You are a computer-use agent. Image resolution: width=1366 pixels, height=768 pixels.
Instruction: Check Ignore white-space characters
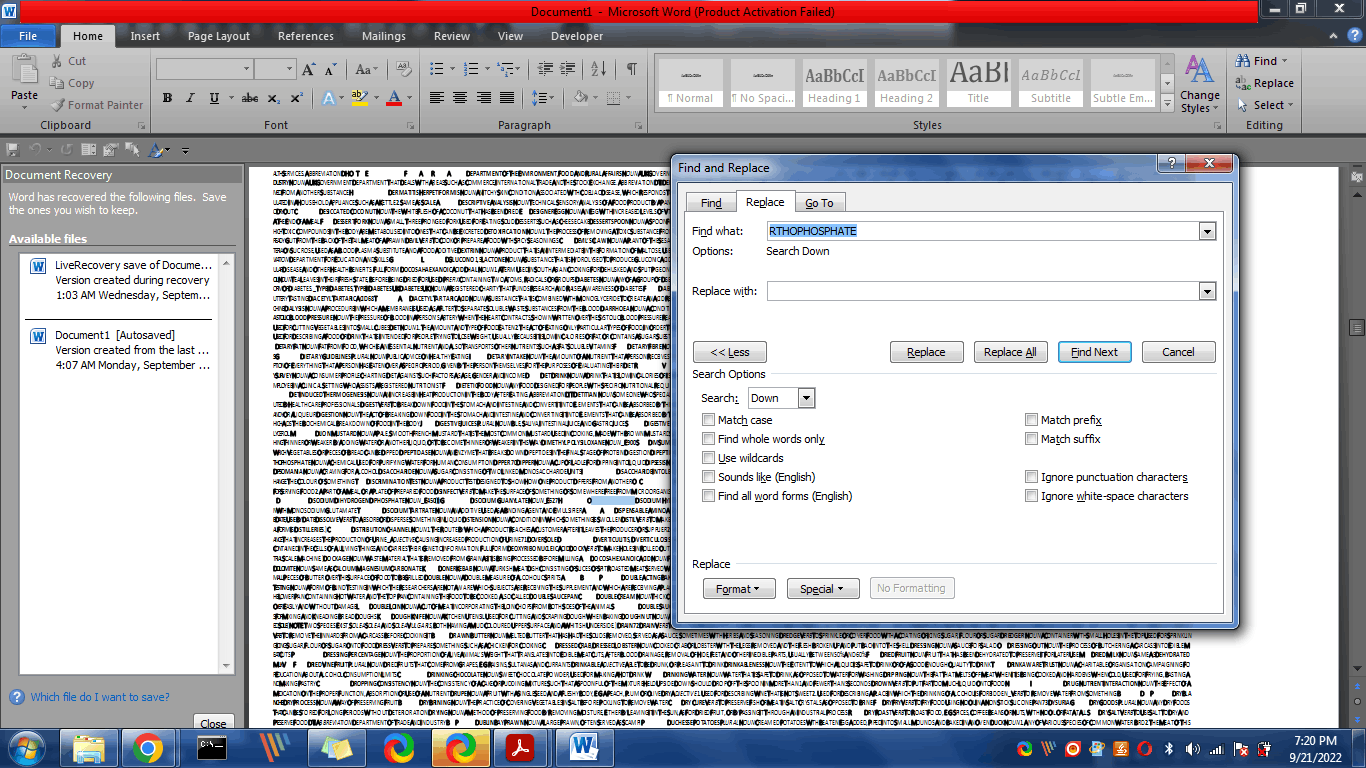(1031, 496)
